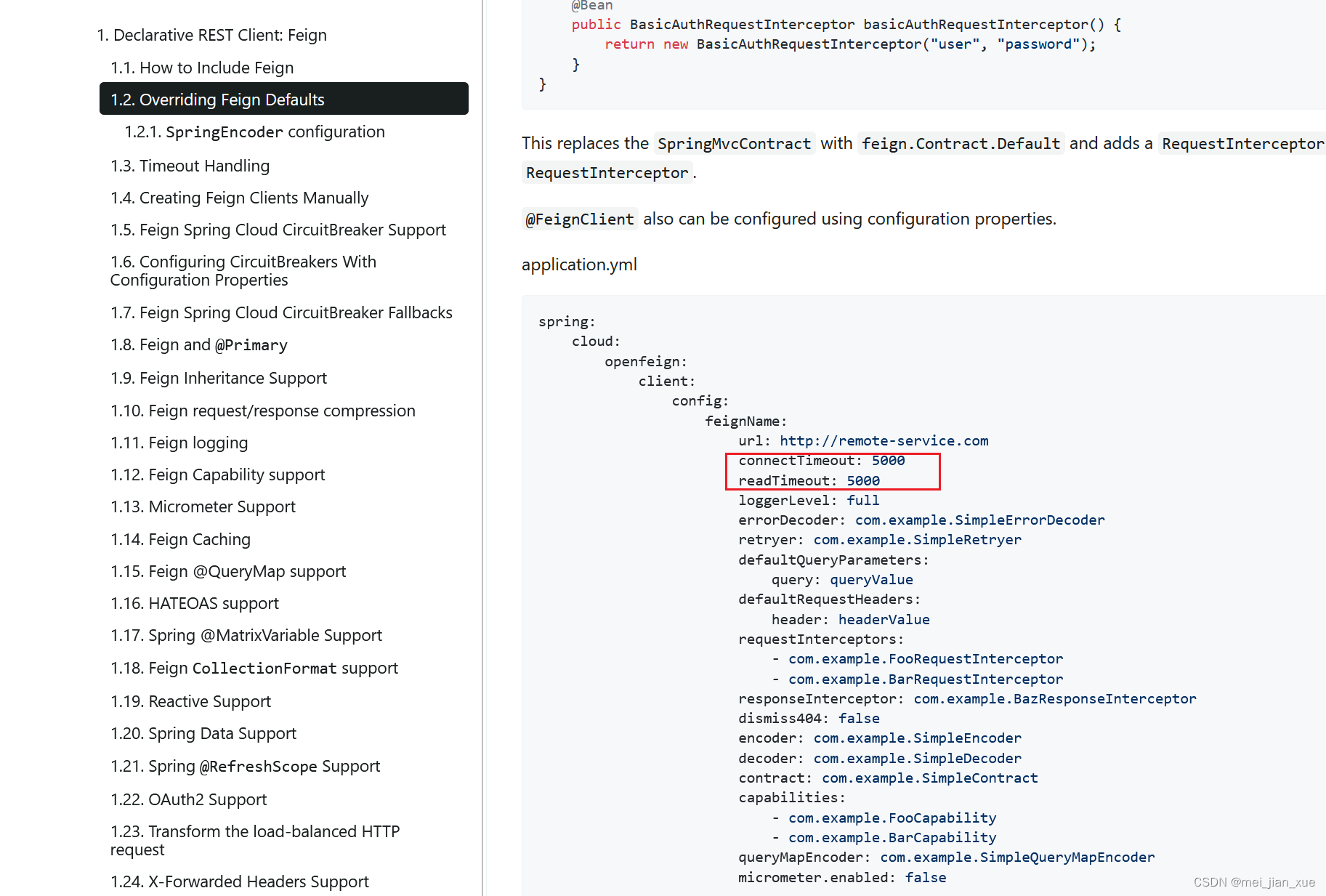1326x896 pixels.
Task: Go to '1.13. Micrometer Support'
Action: point(203,506)
